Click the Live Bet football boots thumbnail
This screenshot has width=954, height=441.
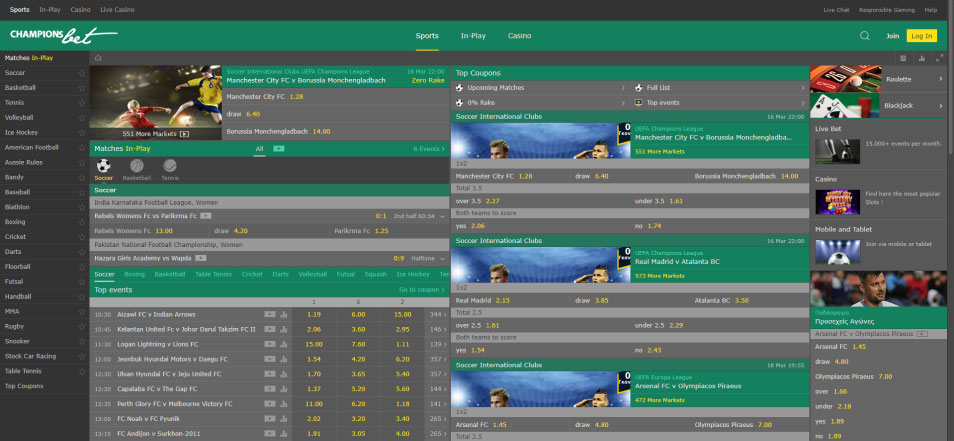click(837, 151)
